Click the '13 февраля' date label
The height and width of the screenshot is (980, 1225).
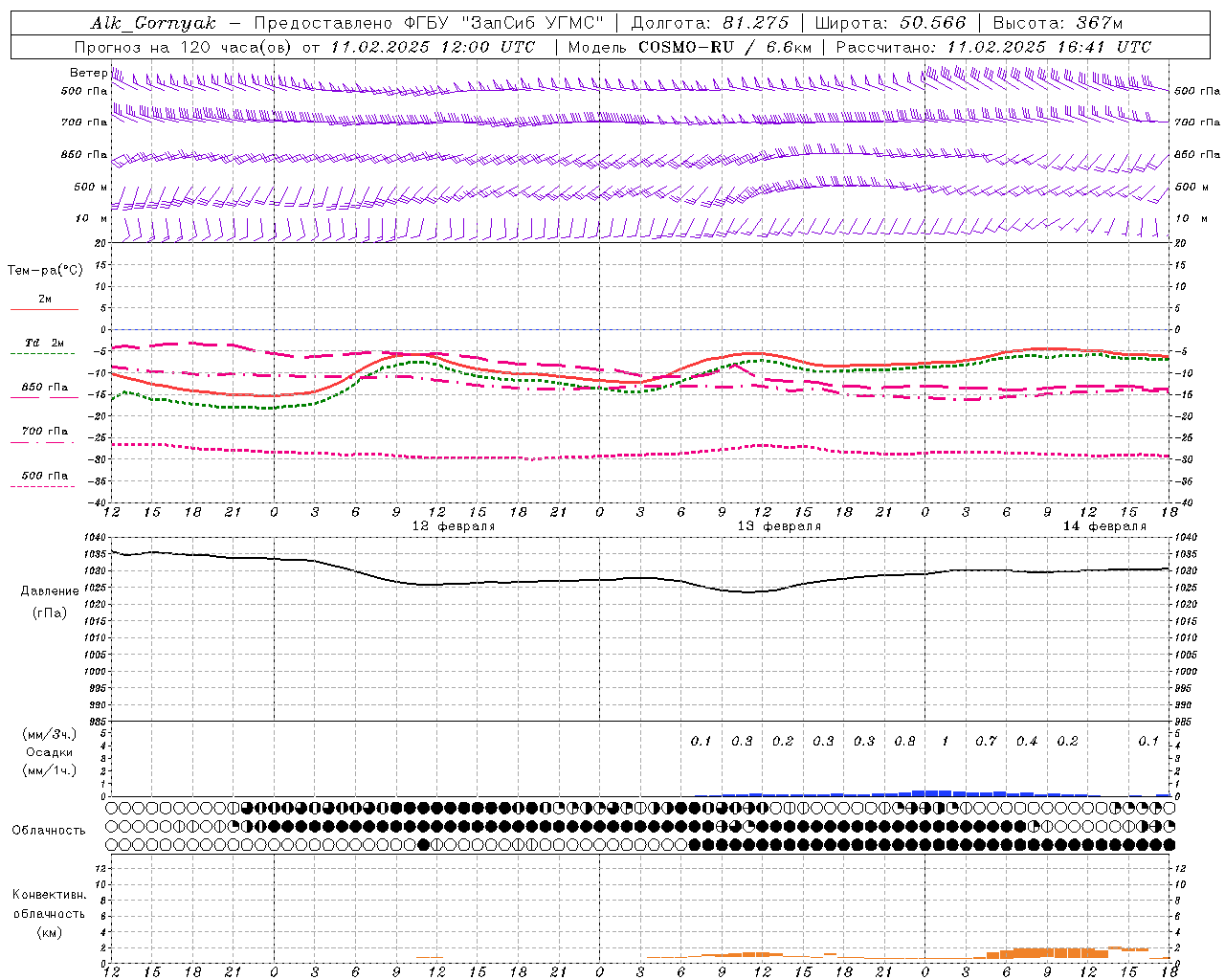(779, 526)
